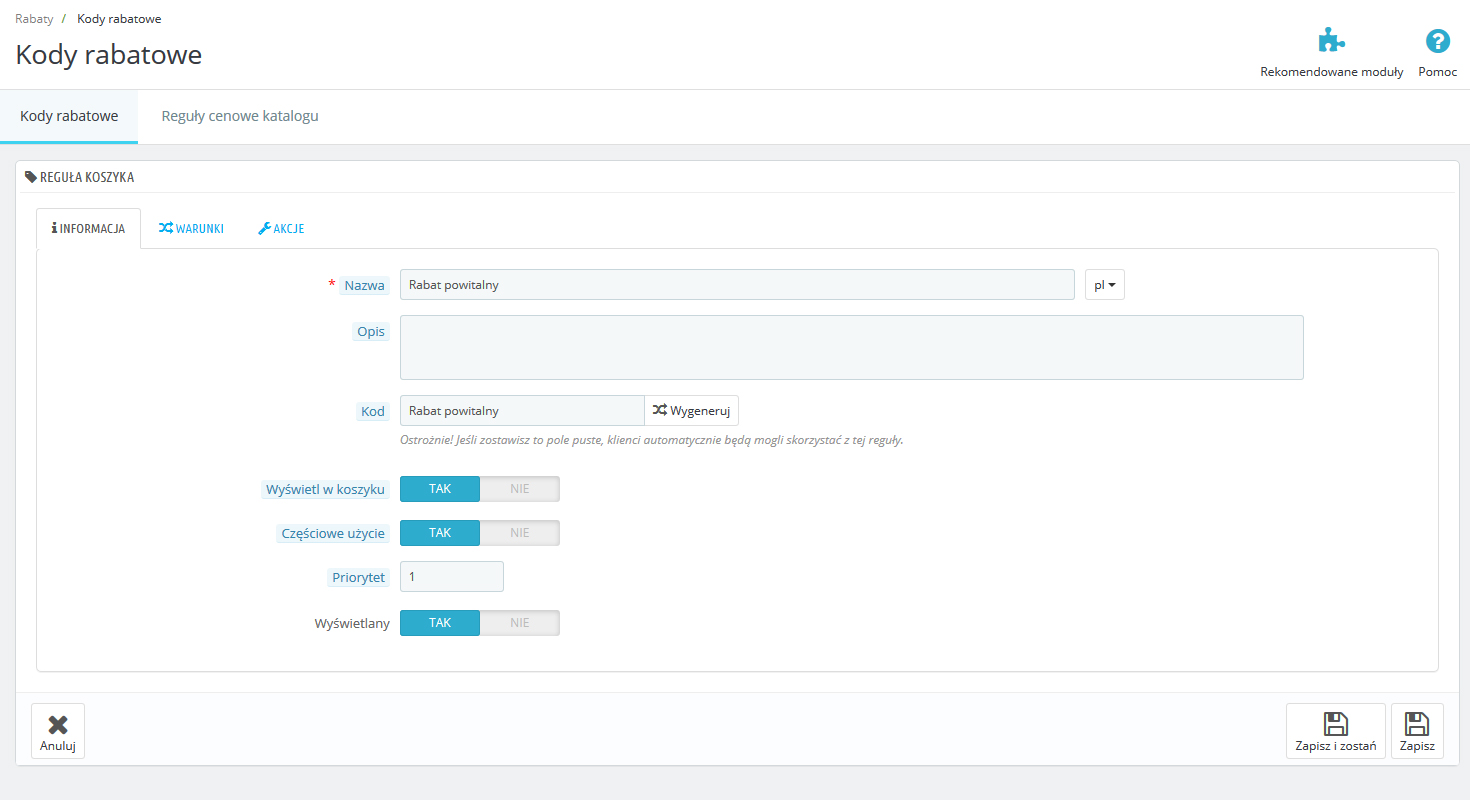The height and width of the screenshot is (800, 1470).
Task: Click the shuffle icon on Wygeneruj
Action: pos(660,410)
